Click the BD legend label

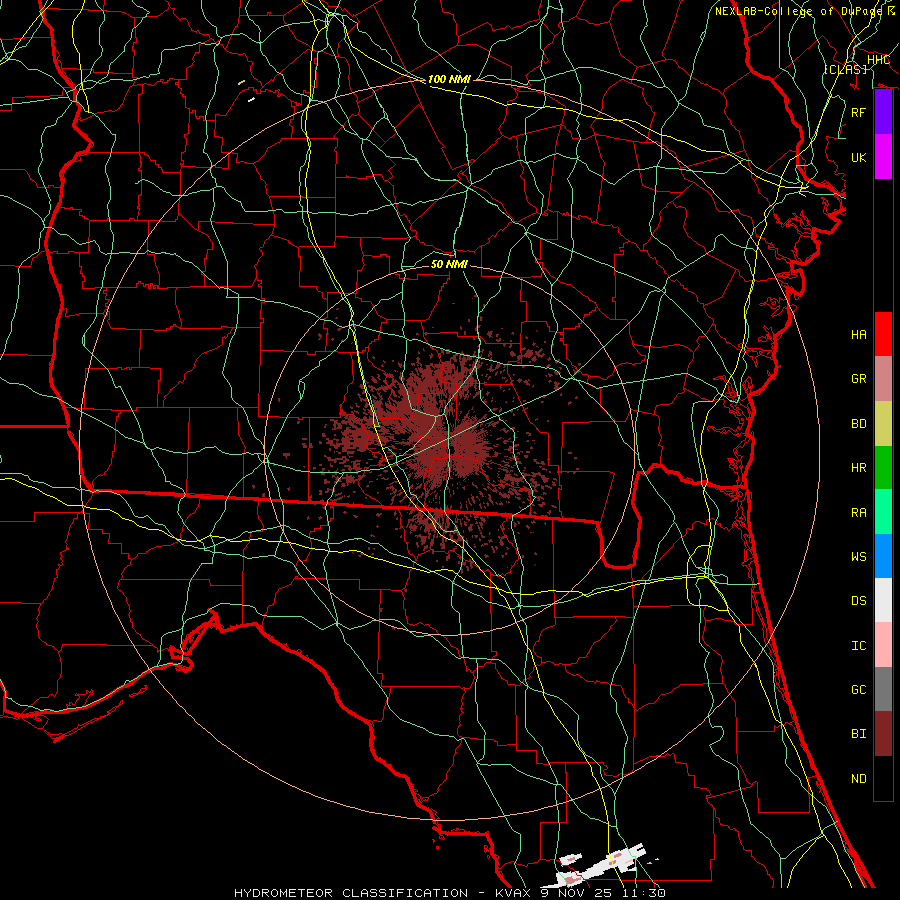coord(859,424)
